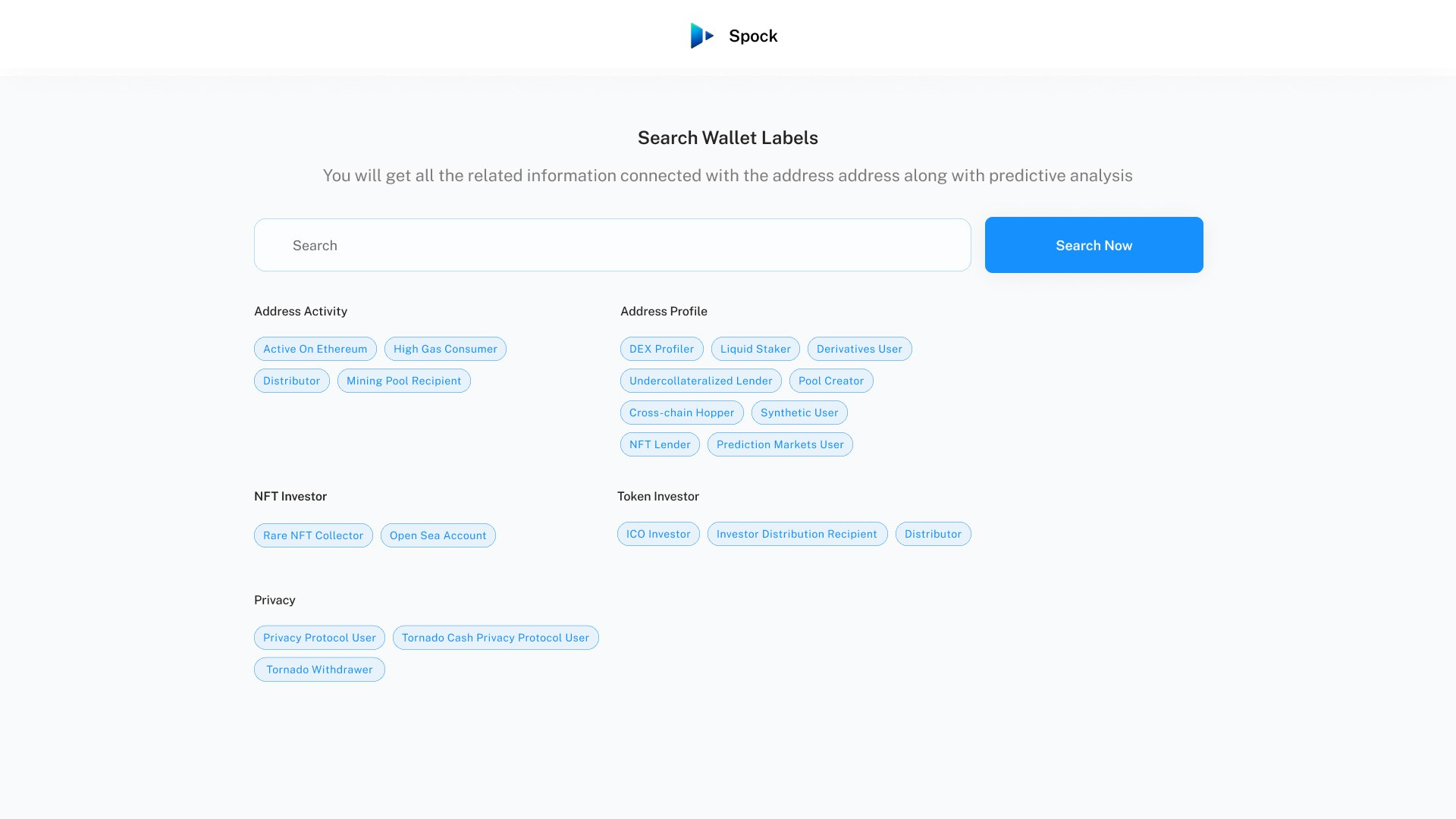
Task: Click the Address Activity heading
Action: click(300, 311)
